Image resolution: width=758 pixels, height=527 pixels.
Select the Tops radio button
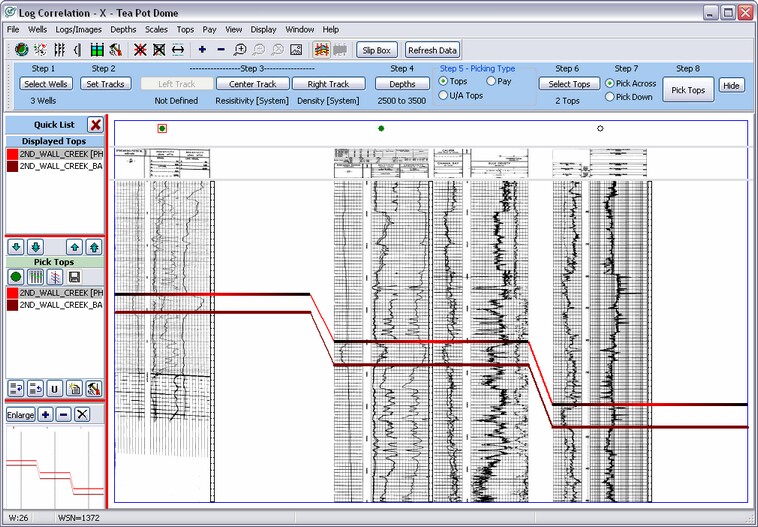(444, 81)
